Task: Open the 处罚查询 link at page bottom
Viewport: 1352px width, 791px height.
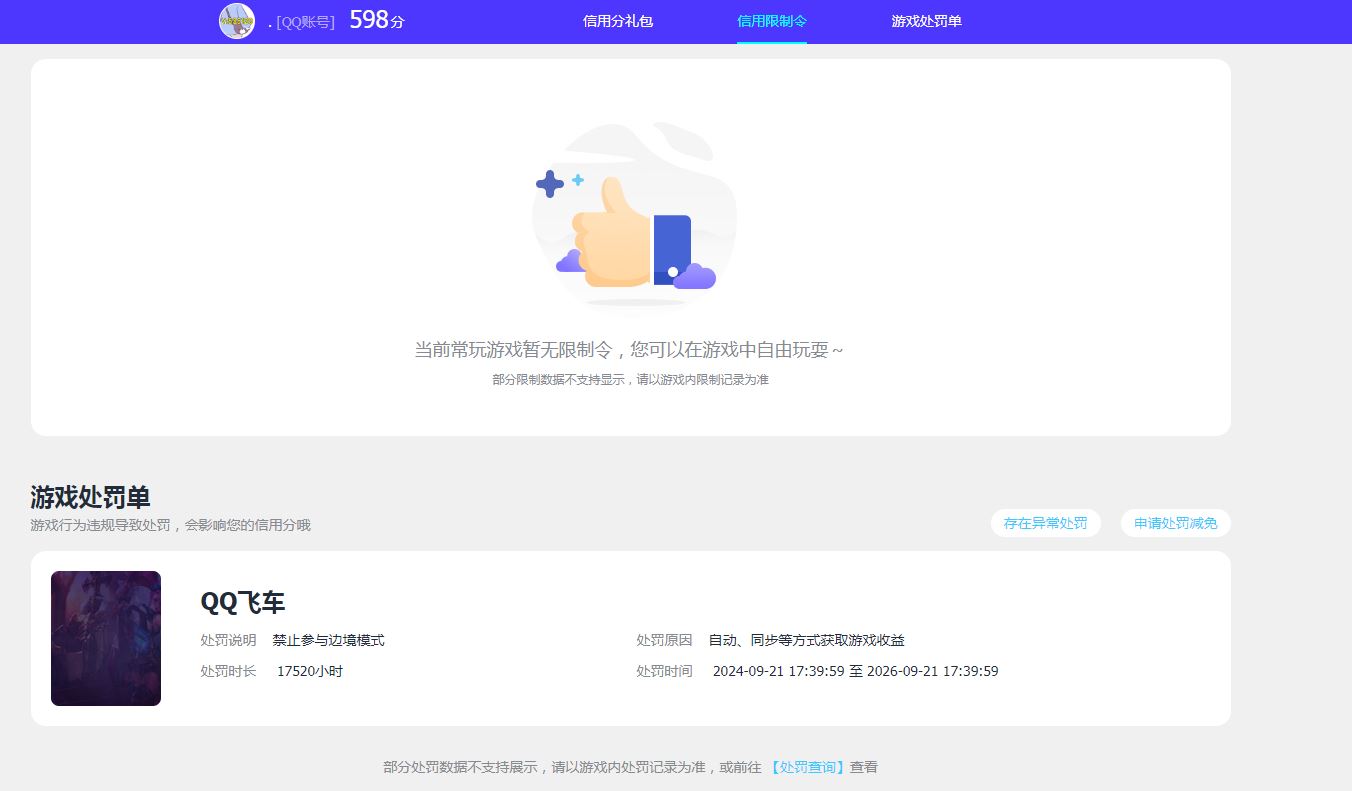Action: pos(807,766)
